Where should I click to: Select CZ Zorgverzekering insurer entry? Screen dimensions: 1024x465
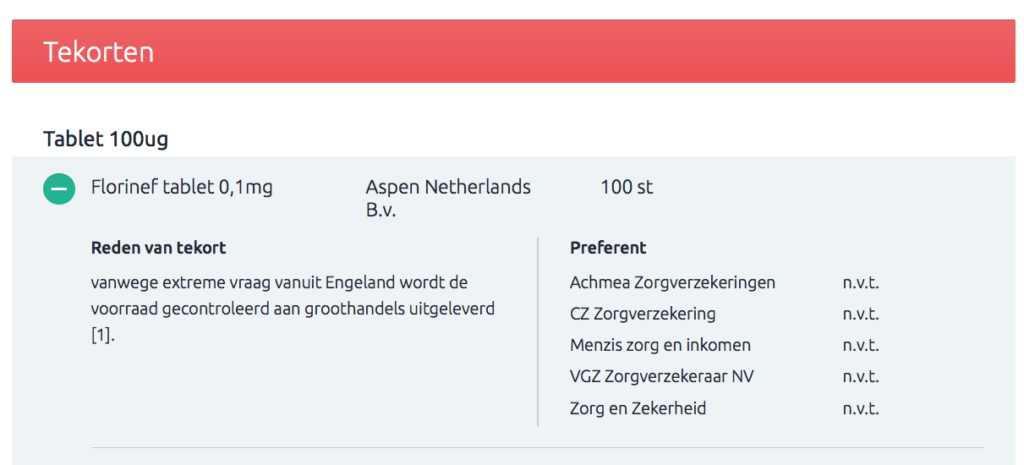tap(643, 314)
